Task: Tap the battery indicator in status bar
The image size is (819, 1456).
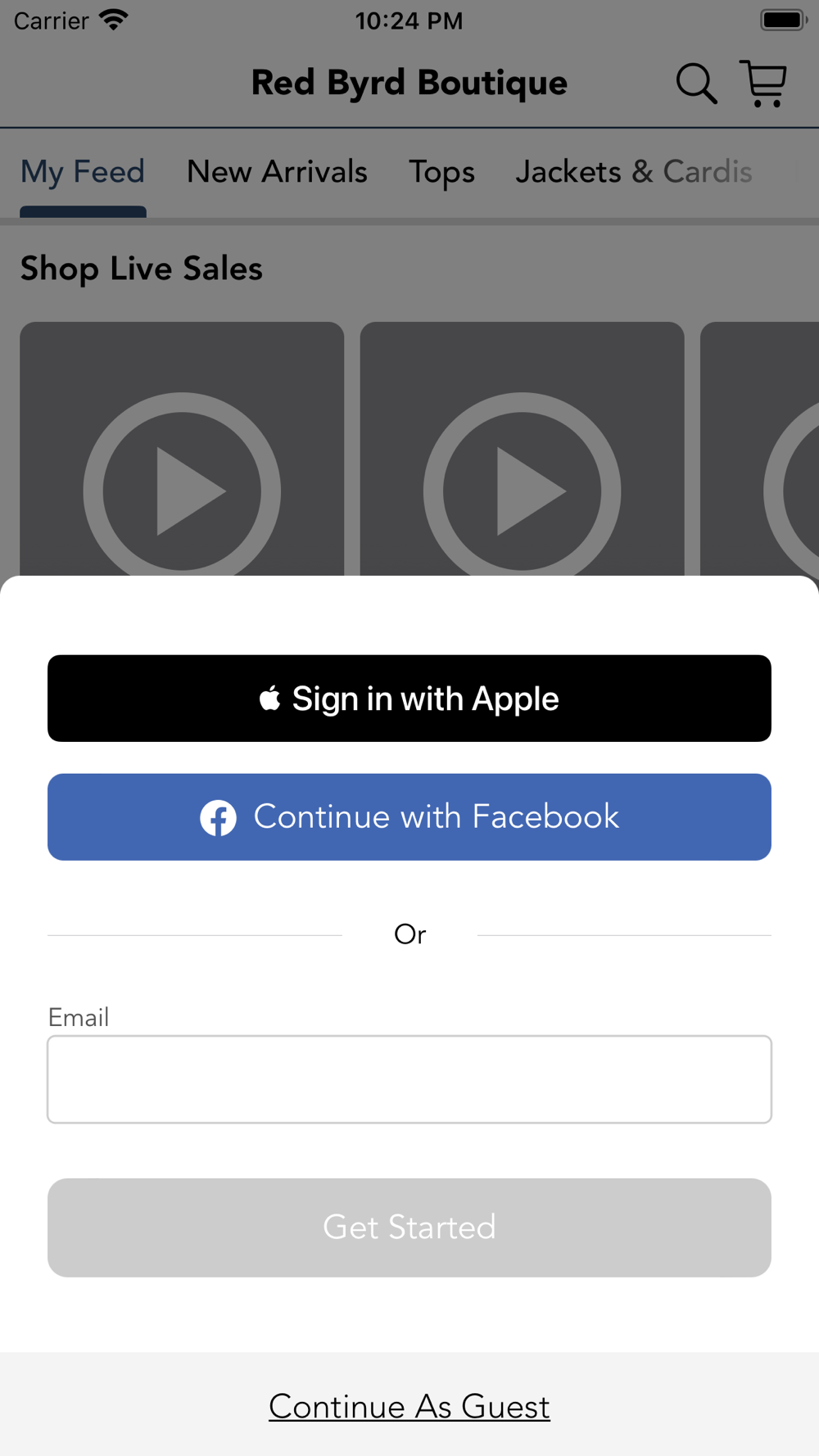Action: (x=784, y=20)
